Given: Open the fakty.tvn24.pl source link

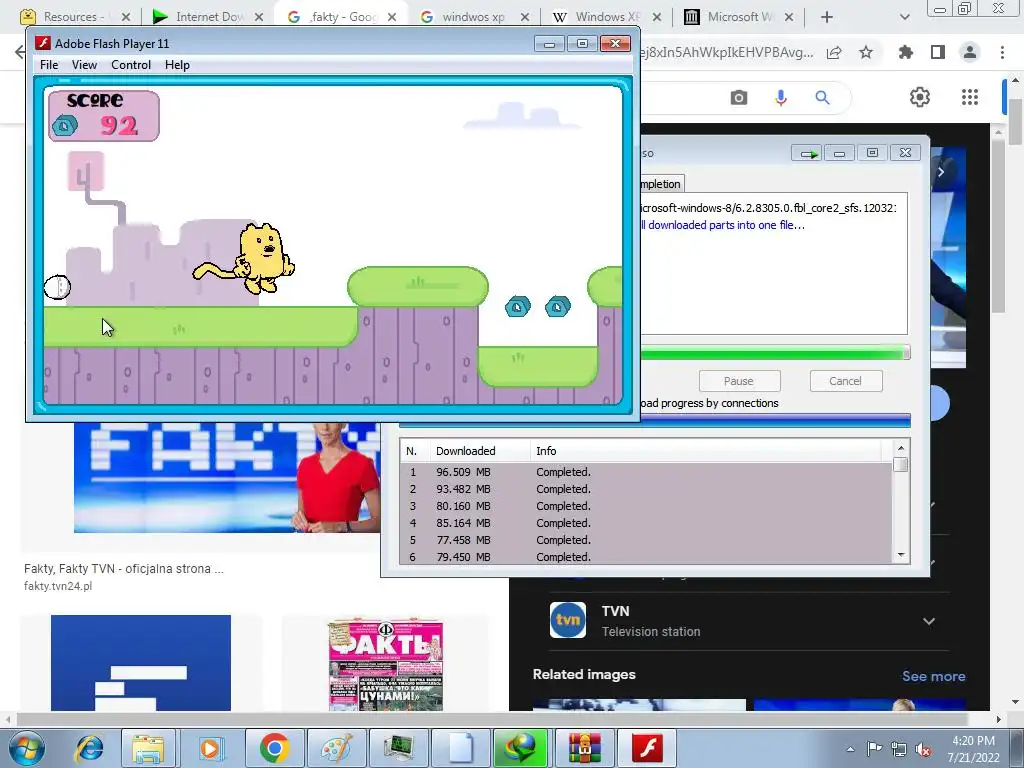Looking at the screenshot, I should (x=58, y=586).
